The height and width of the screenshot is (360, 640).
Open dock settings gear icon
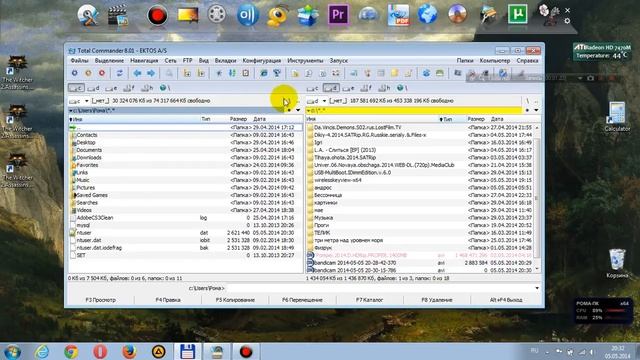point(567,21)
